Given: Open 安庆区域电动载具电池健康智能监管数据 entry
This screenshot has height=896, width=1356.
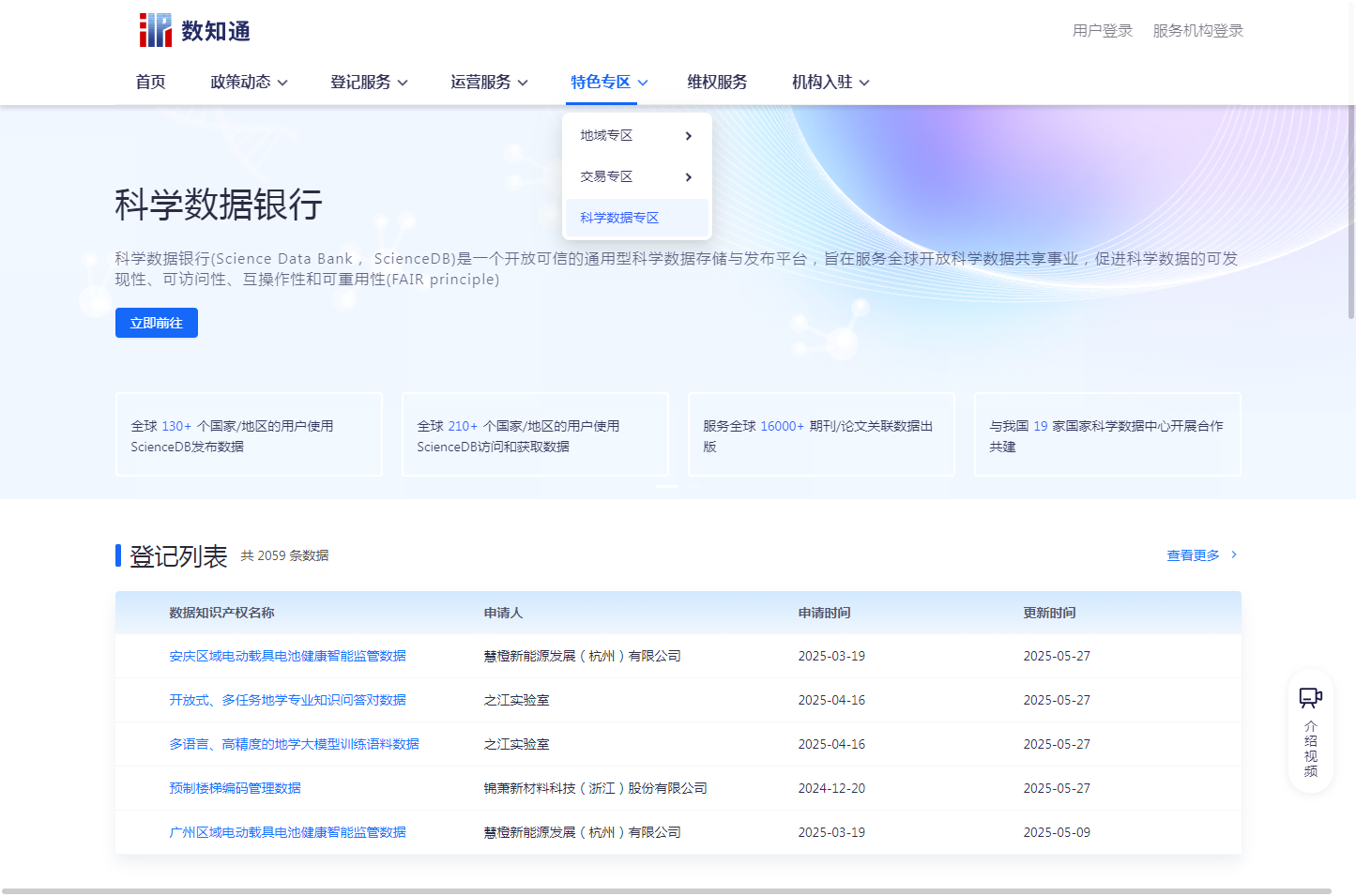Looking at the screenshot, I should (287, 656).
